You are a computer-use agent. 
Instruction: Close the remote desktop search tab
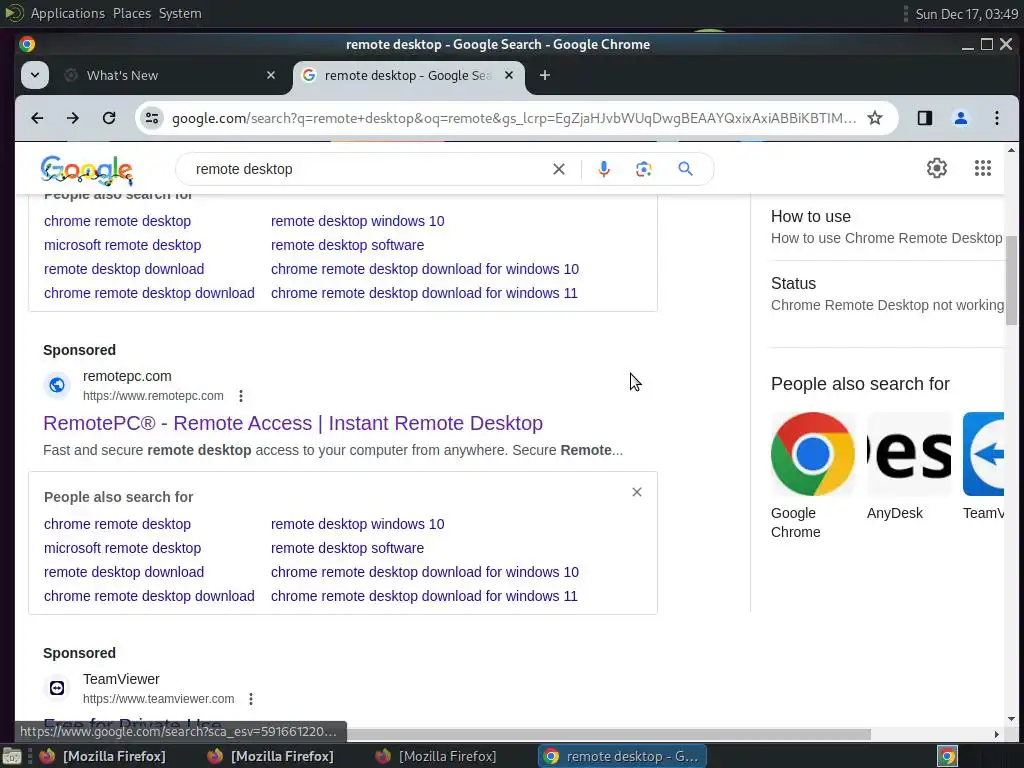point(509,75)
